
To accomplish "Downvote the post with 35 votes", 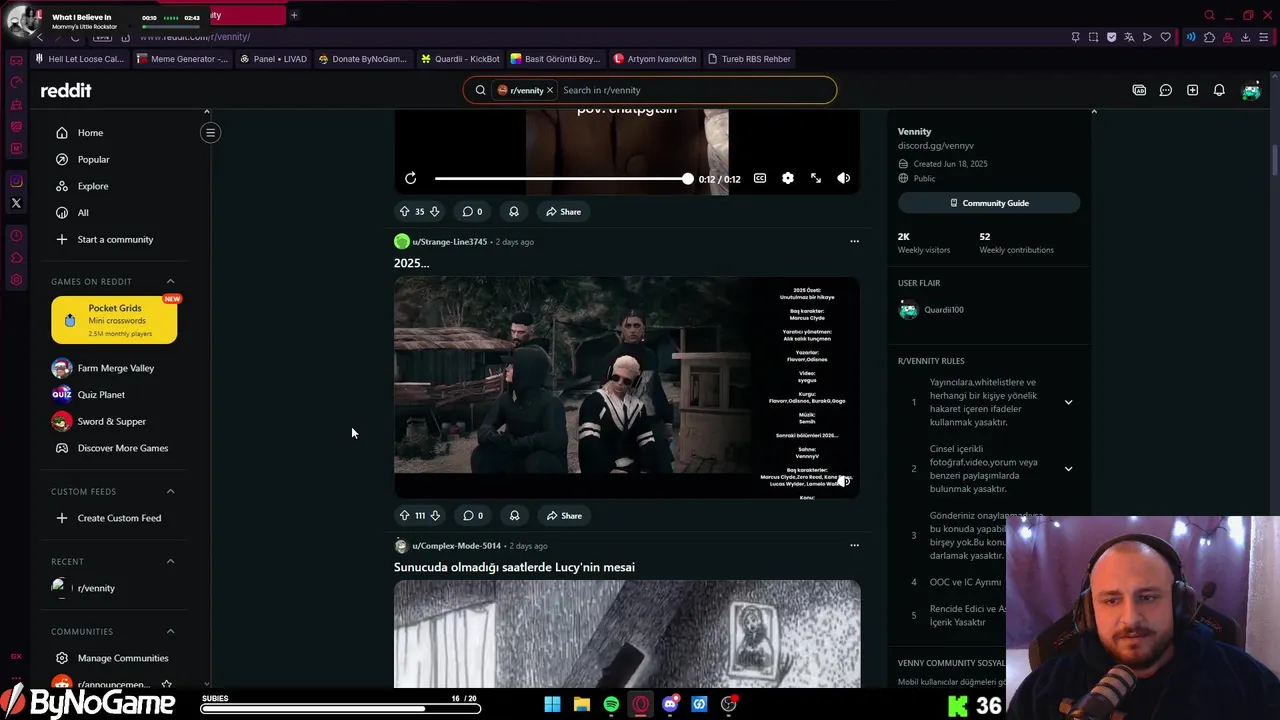I will pyautogui.click(x=434, y=211).
